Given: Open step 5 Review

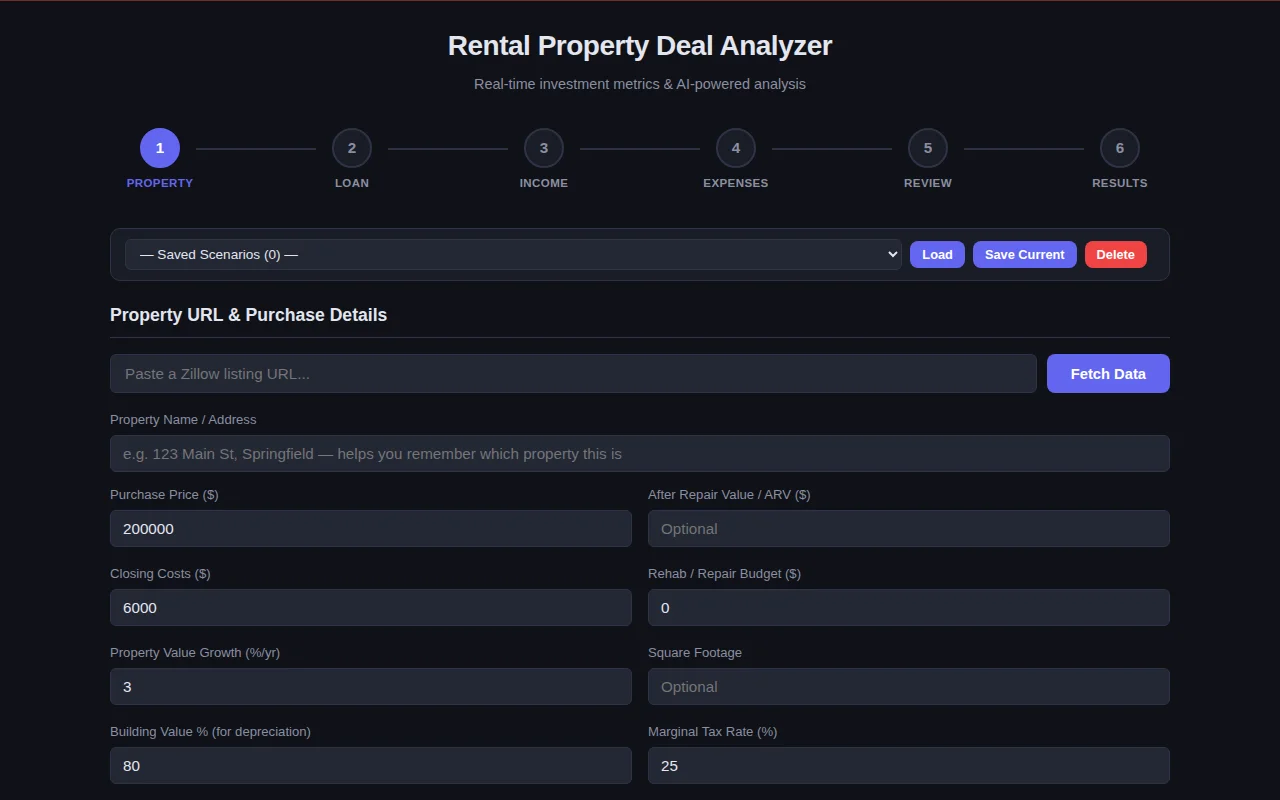Looking at the screenshot, I should click(x=928, y=148).
